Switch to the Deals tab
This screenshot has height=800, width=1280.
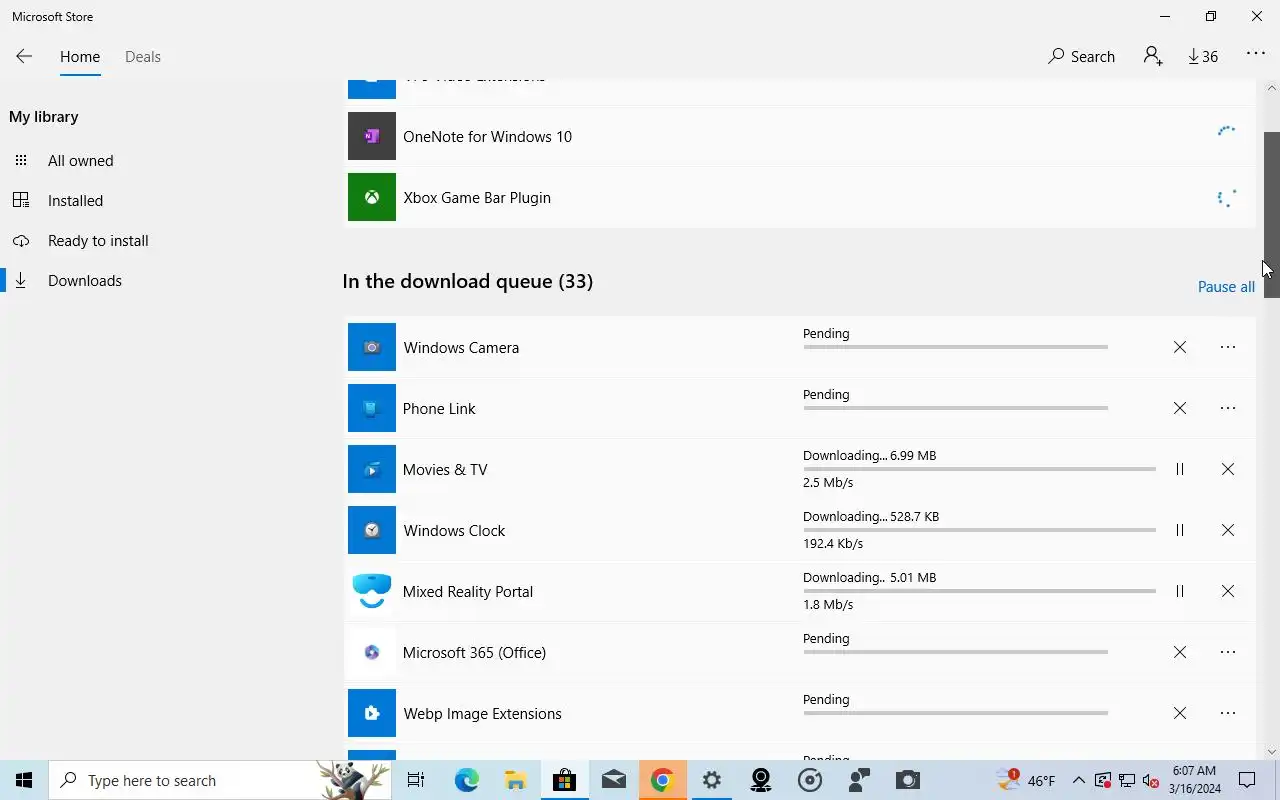pos(143,57)
